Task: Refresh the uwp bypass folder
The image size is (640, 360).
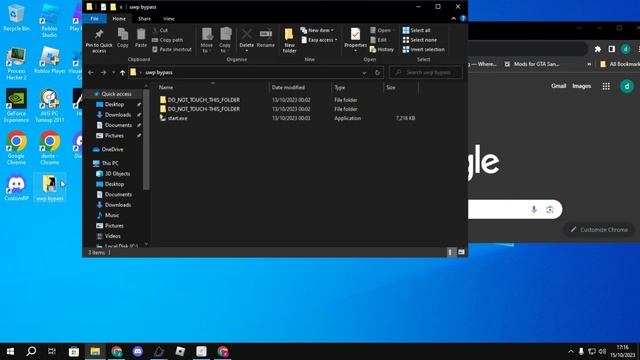Action: click(378, 73)
